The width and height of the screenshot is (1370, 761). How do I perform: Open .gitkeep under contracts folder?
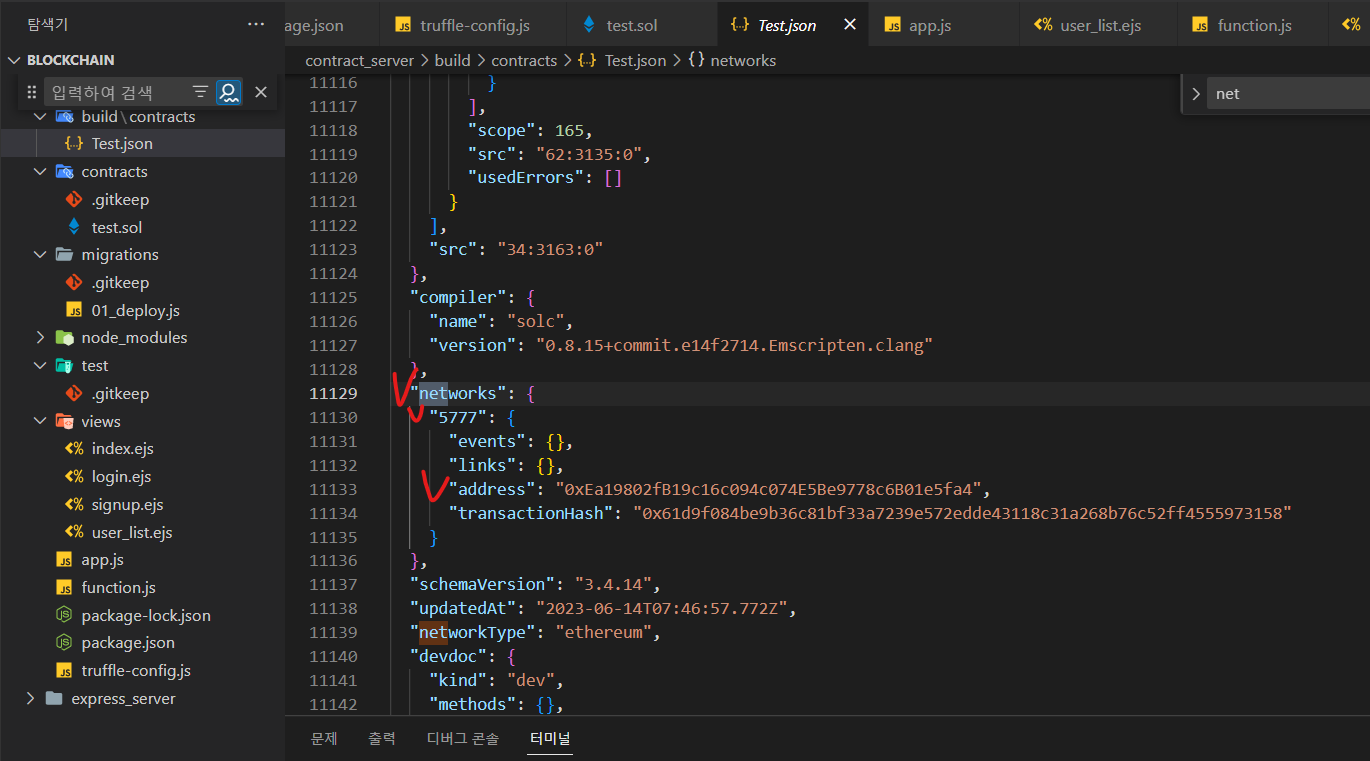[x=120, y=200]
